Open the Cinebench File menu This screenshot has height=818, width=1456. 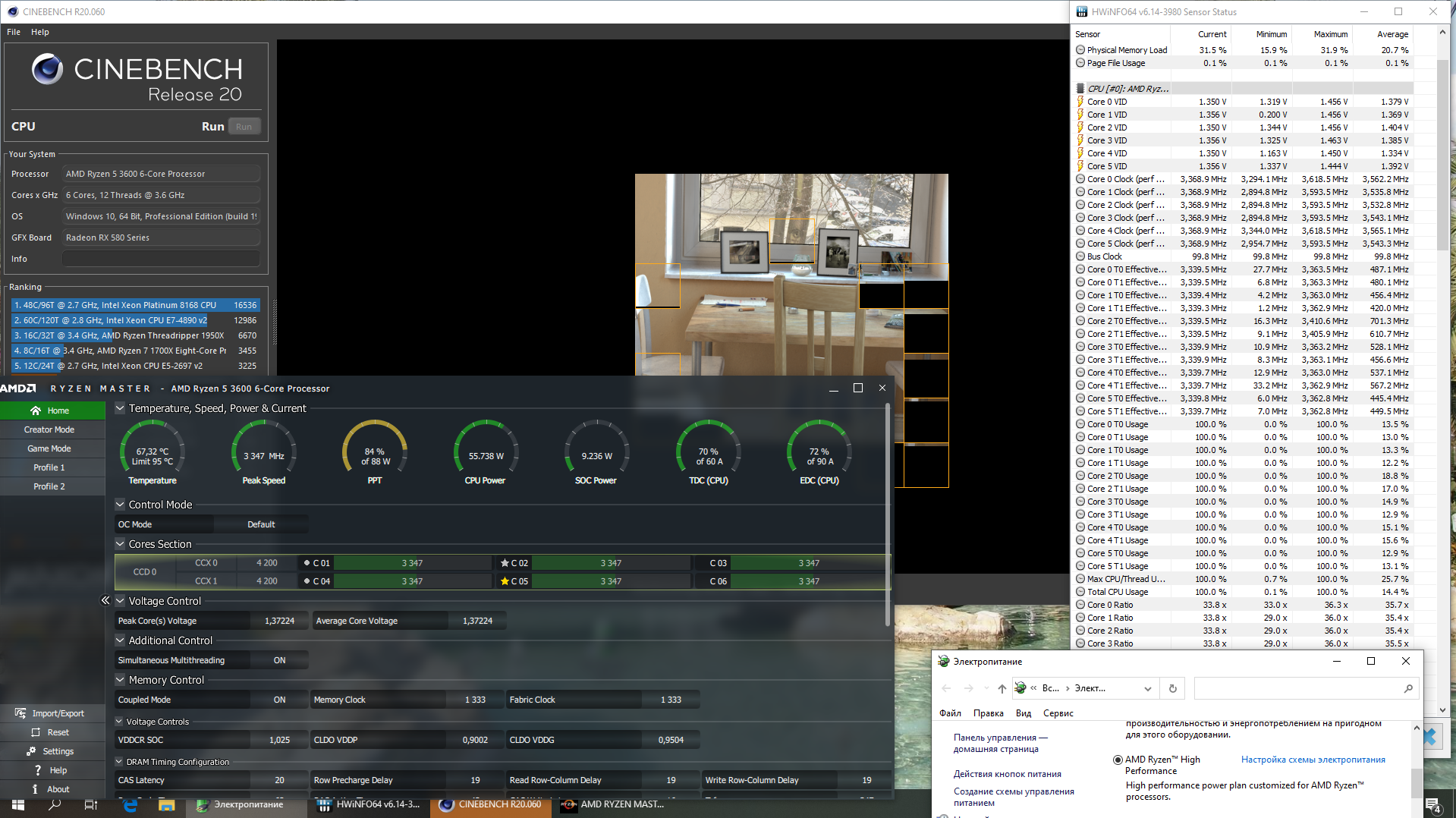pyautogui.click(x=14, y=32)
